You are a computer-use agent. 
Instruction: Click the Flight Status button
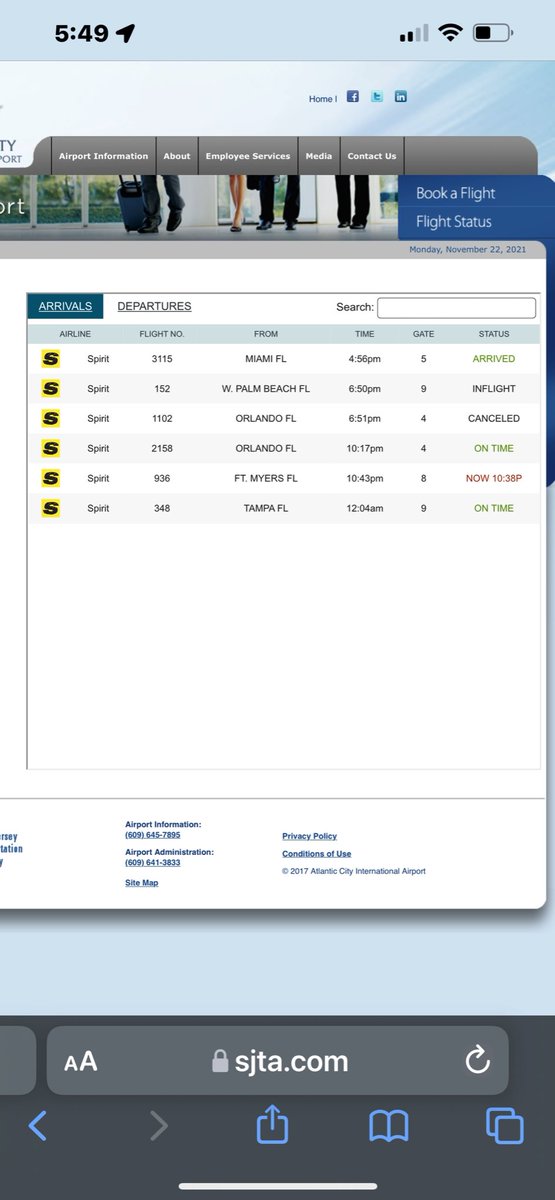[x=454, y=222]
